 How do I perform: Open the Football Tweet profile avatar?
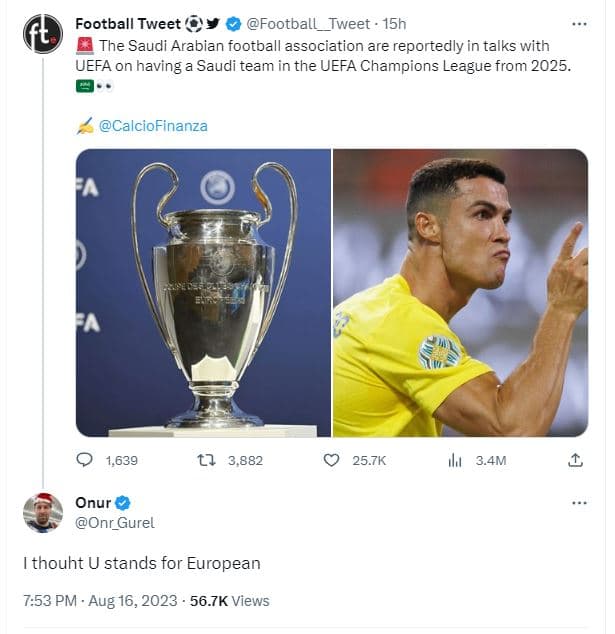43,35
